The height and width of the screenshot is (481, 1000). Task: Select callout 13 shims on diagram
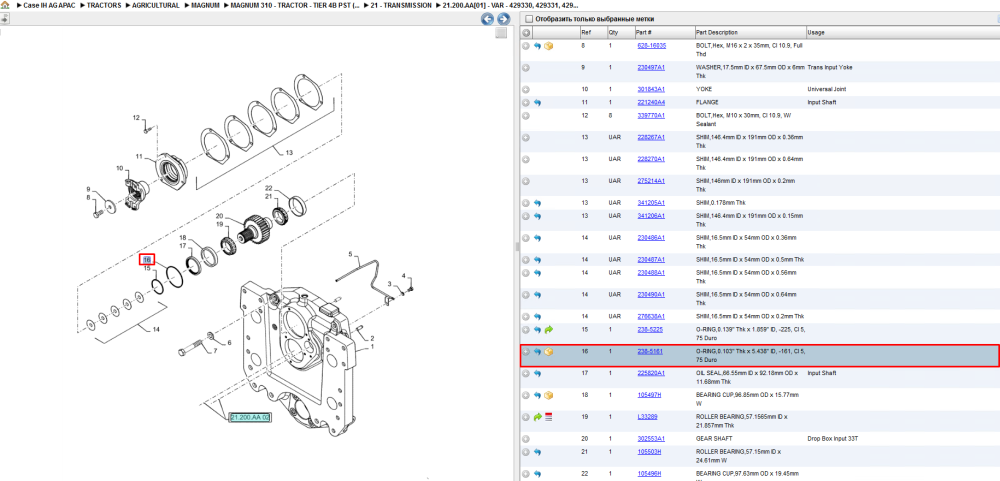[x=289, y=152]
